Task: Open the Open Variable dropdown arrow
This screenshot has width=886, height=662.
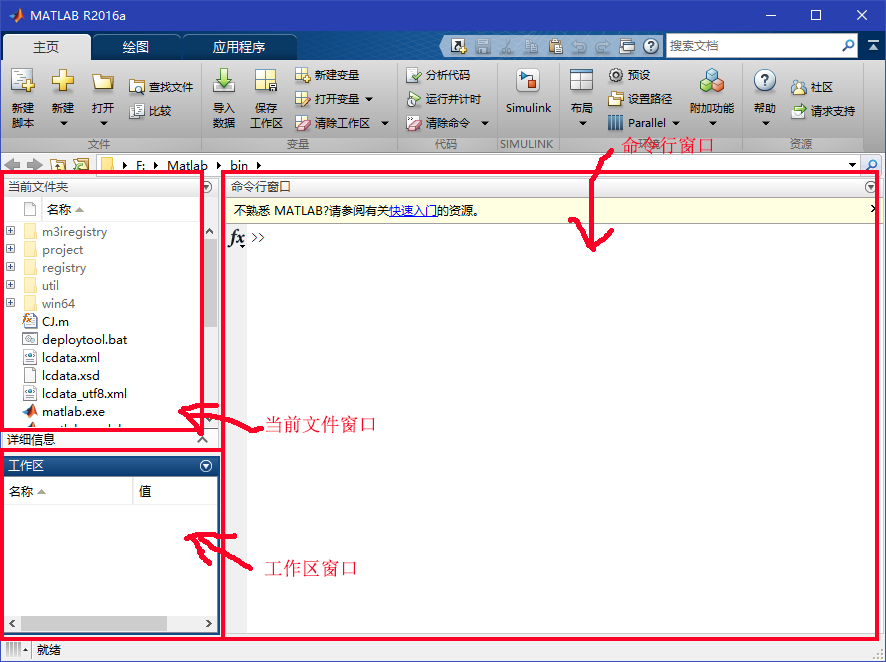Action: coord(369,99)
